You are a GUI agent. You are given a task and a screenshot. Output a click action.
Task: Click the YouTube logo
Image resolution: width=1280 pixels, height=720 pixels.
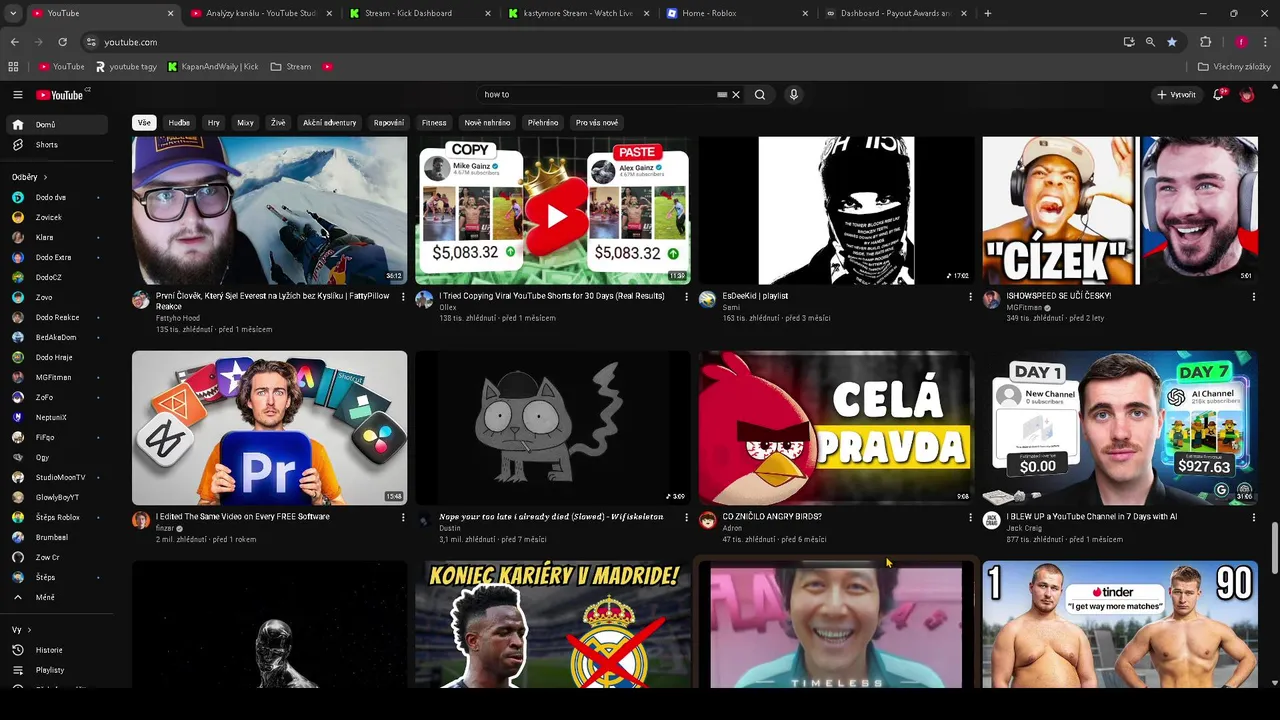tap(62, 95)
